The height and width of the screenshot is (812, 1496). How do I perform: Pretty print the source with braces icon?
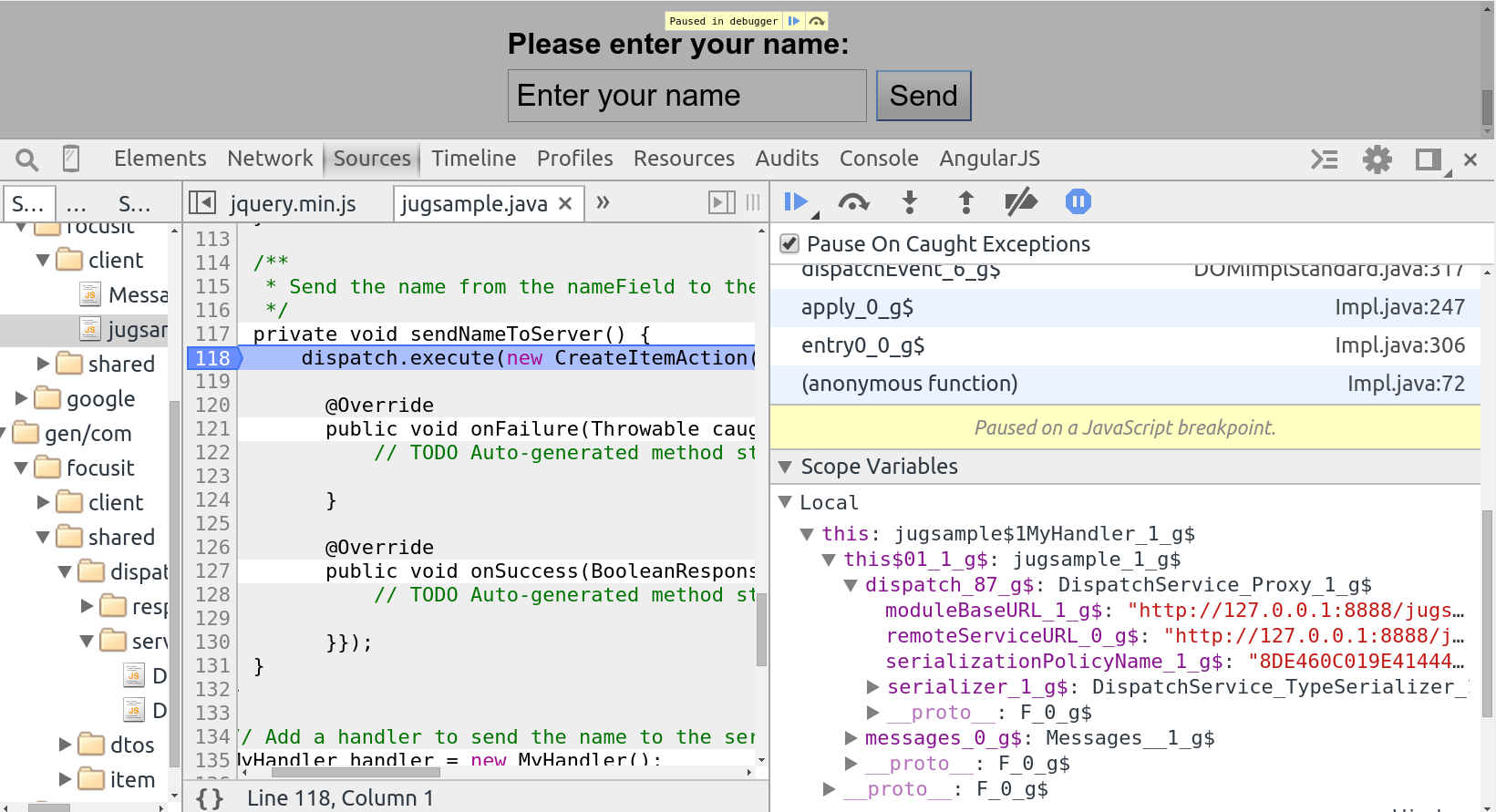coord(210,798)
